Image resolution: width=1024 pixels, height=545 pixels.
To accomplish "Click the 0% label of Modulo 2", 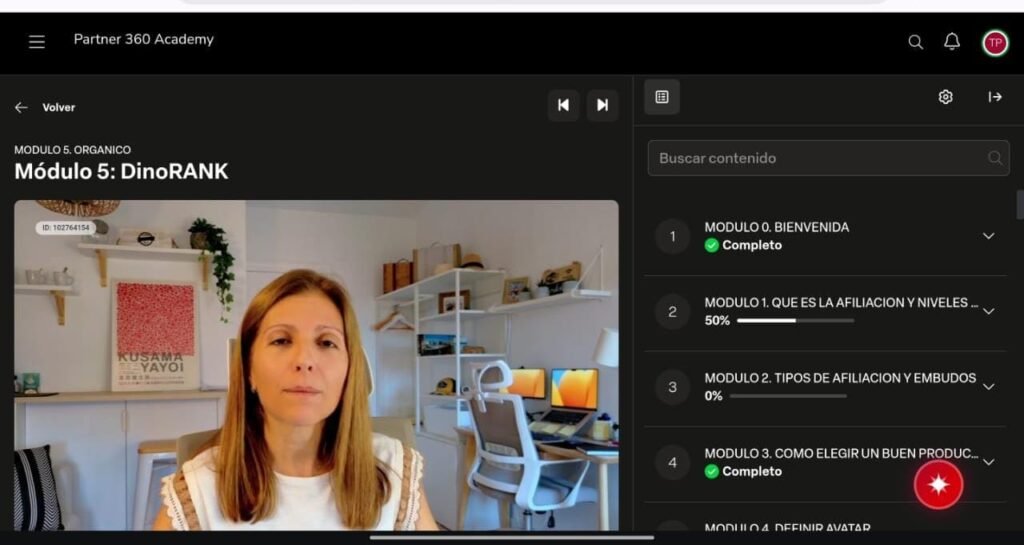I will click(713, 396).
